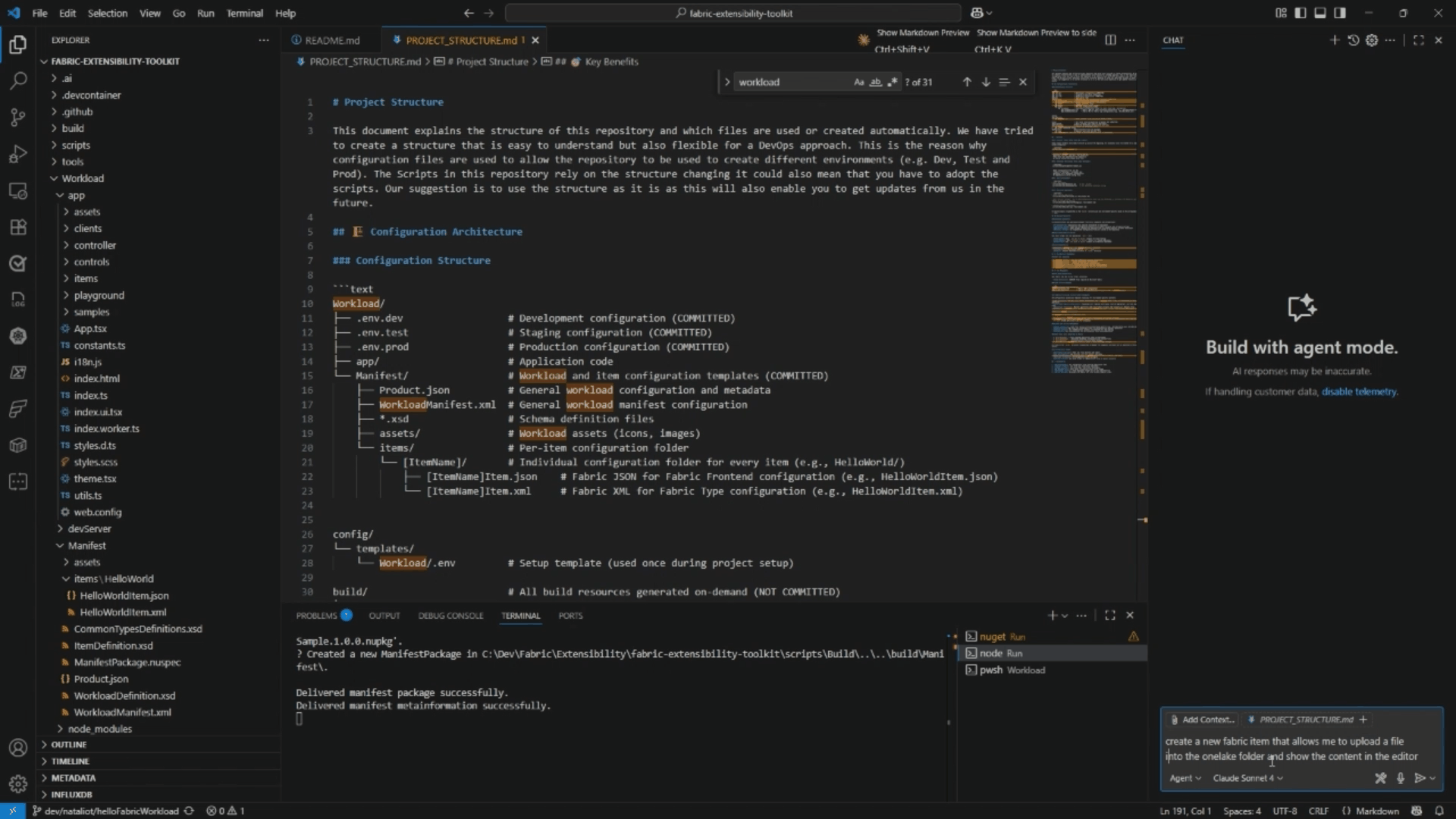Viewport: 1456px width, 819px height.
Task: Open the Agent mode dropdown
Action: click(x=1185, y=778)
